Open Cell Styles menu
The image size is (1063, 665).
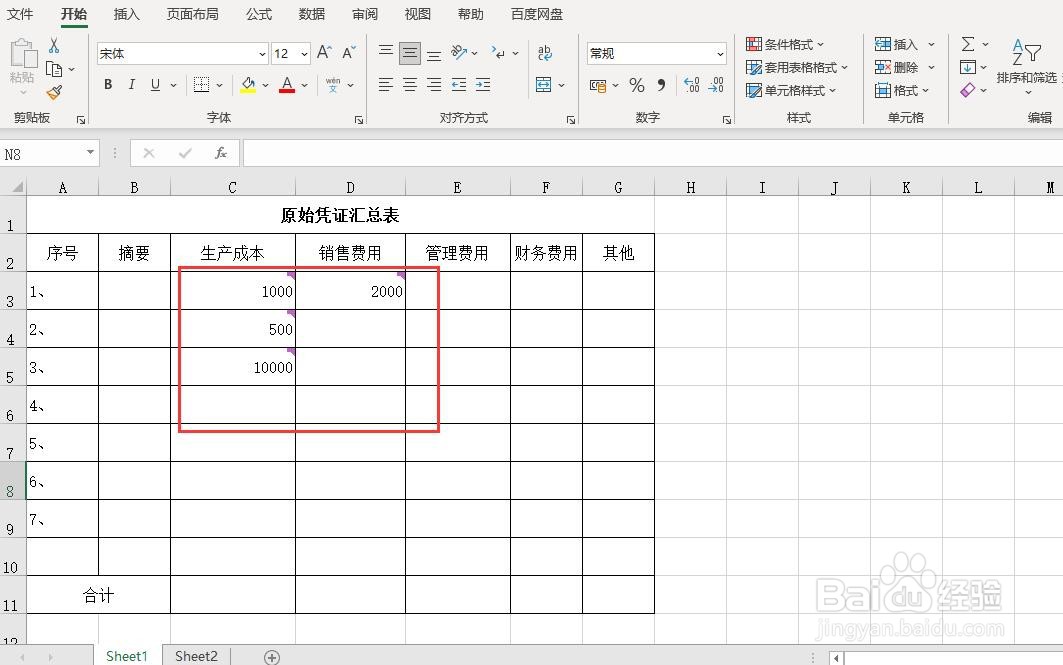[x=791, y=90]
